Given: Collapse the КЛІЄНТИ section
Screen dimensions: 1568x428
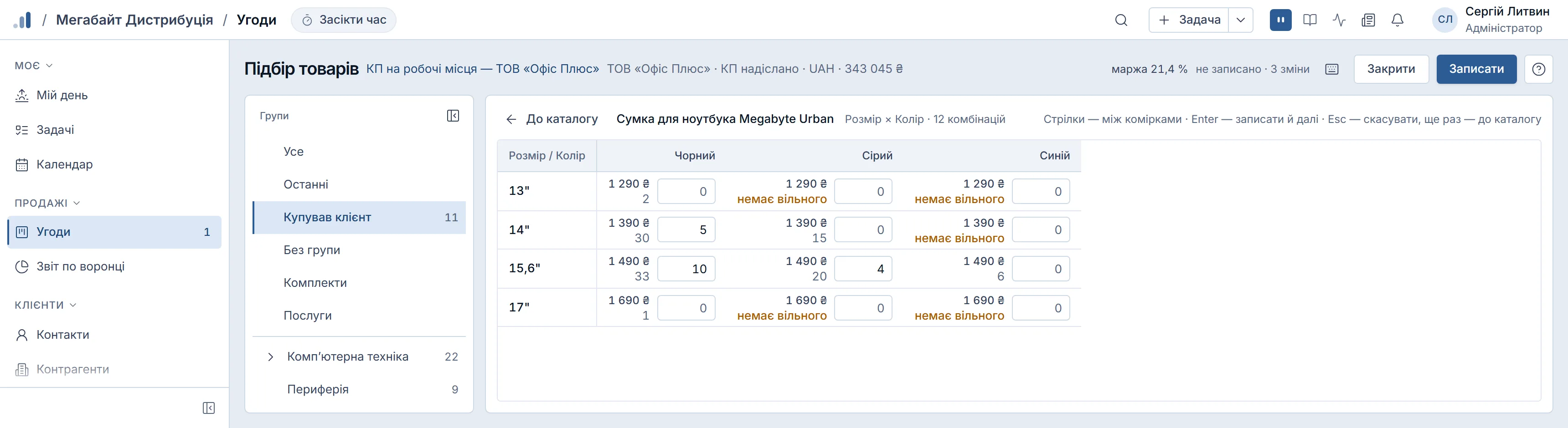Looking at the screenshot, I should 46,305.
